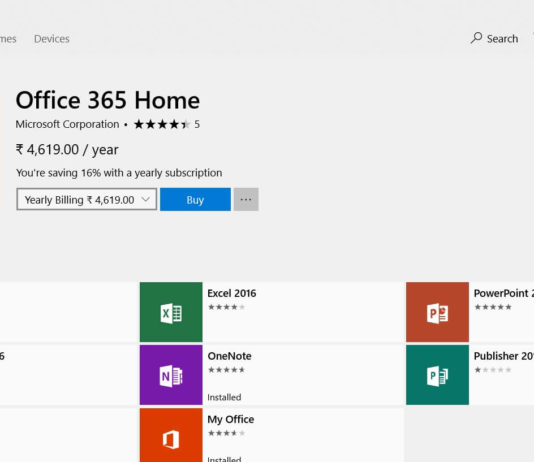Open the Publisher app tile icon
Screen dimensions: 534x462
coord(437,375)
